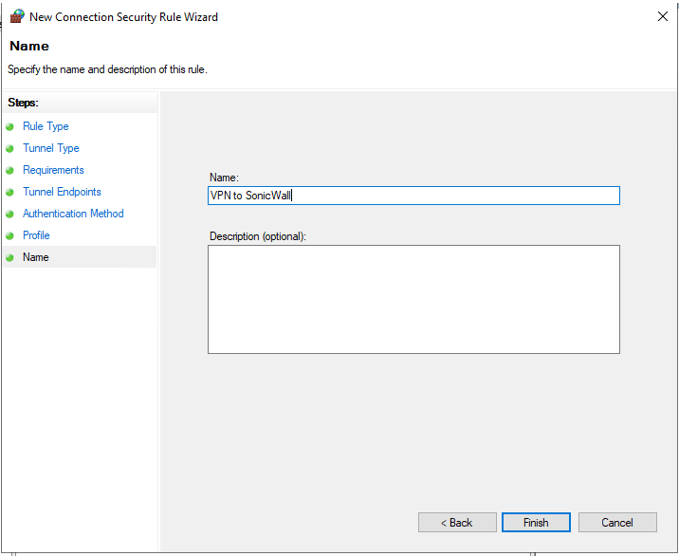Click inside the Description (optional) box
682x556 pixels.
point(413,299)
